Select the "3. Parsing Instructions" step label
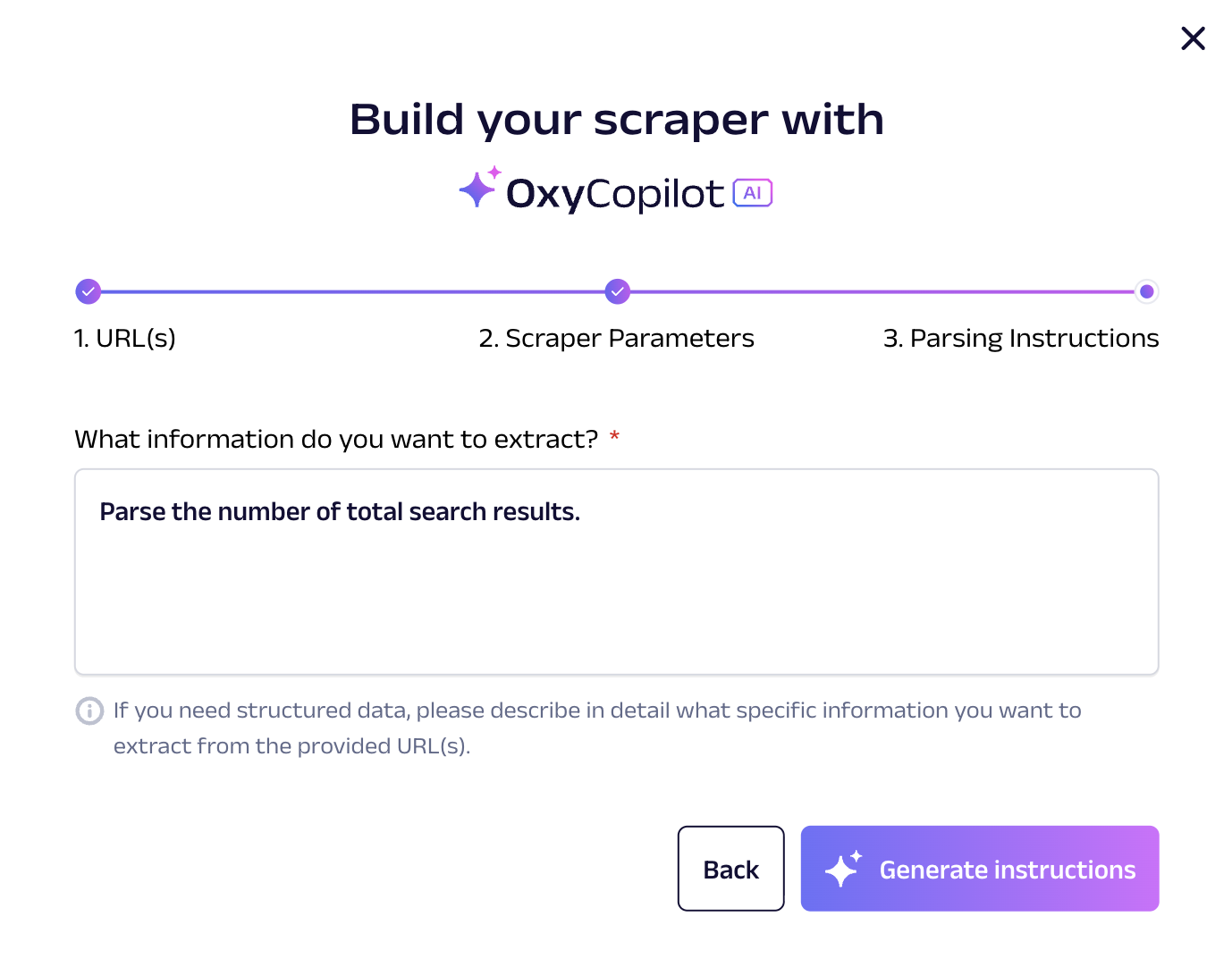Image resolution: width=1232 pixels, height=967 pixels. click(1020, 339)
